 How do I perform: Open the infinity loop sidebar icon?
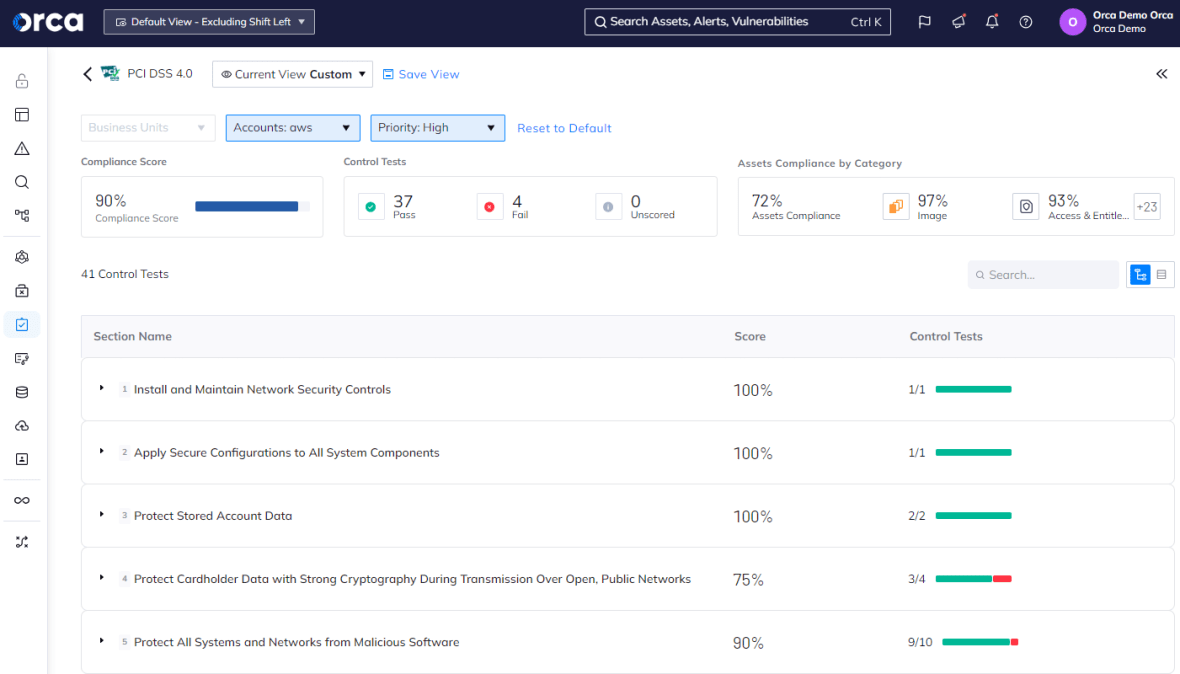[22, 500]
